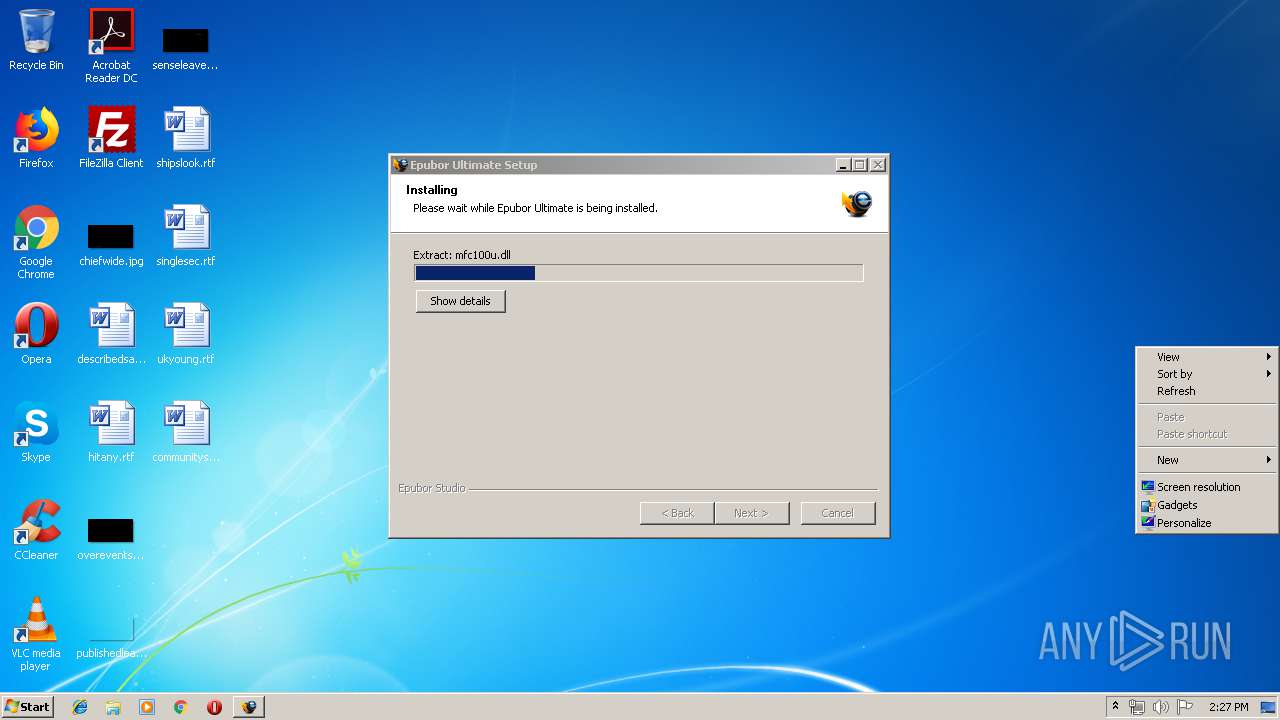This screenshot has width=1280, height=720.
Task: Click Cancel in Epubor setup
Action: click(837, 513)
